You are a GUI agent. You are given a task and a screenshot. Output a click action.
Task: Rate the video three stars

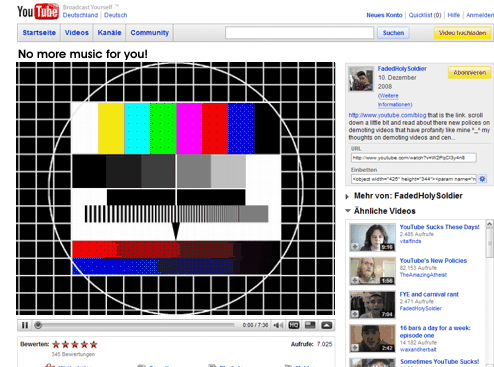[x=75, y=344]
